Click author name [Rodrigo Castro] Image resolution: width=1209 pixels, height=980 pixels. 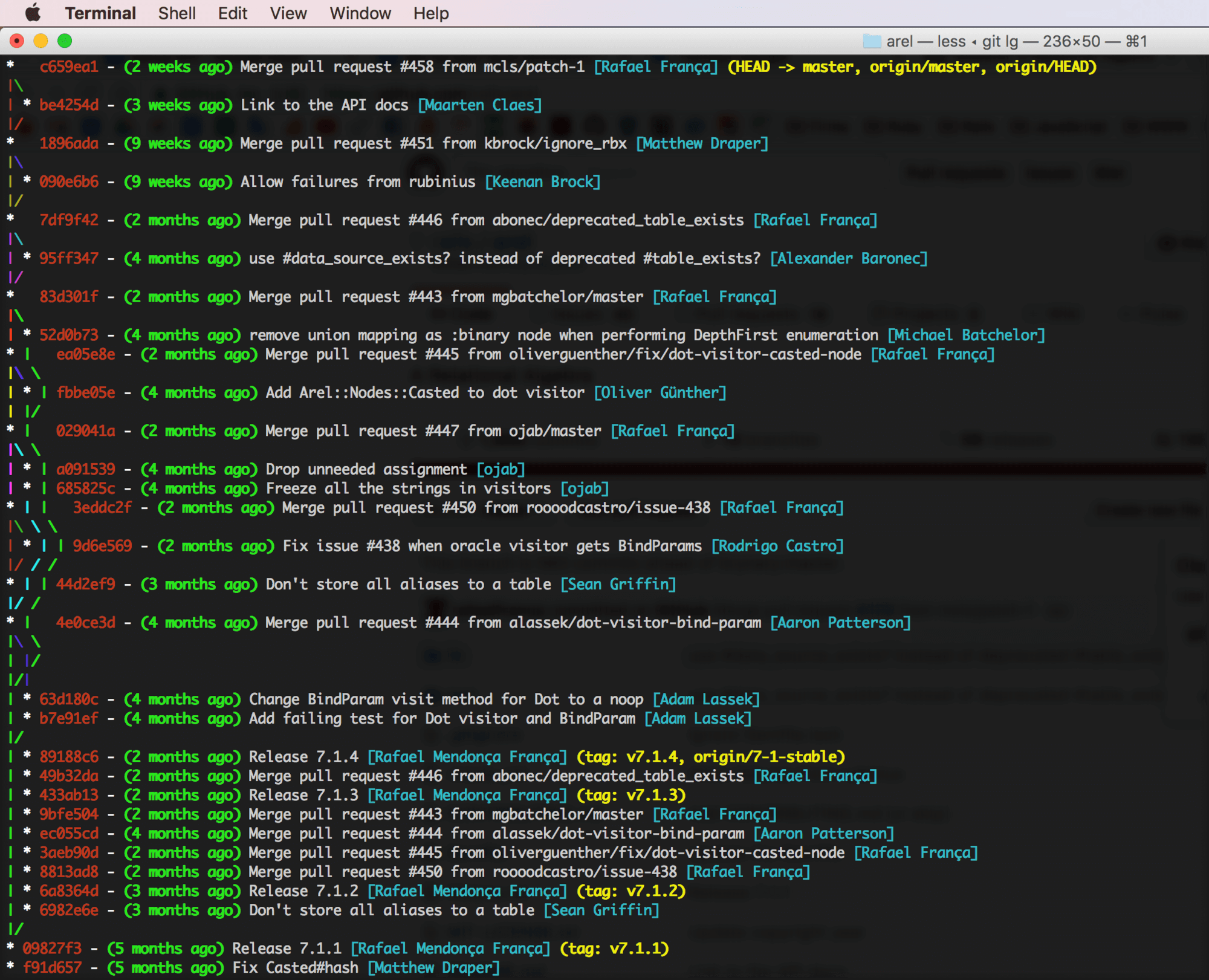tap(777, 546)
